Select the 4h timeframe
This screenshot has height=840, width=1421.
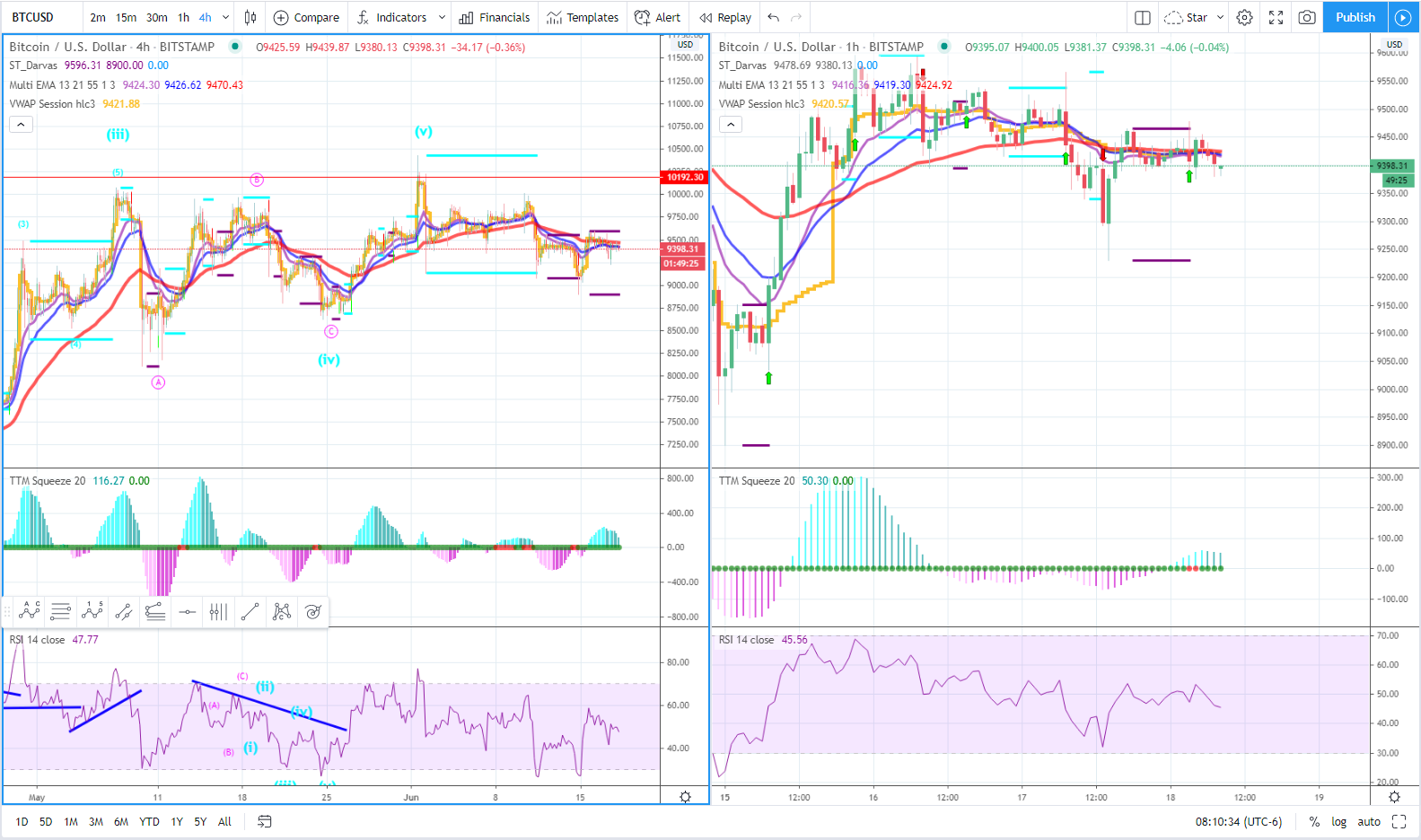click(x=206, y=17)
